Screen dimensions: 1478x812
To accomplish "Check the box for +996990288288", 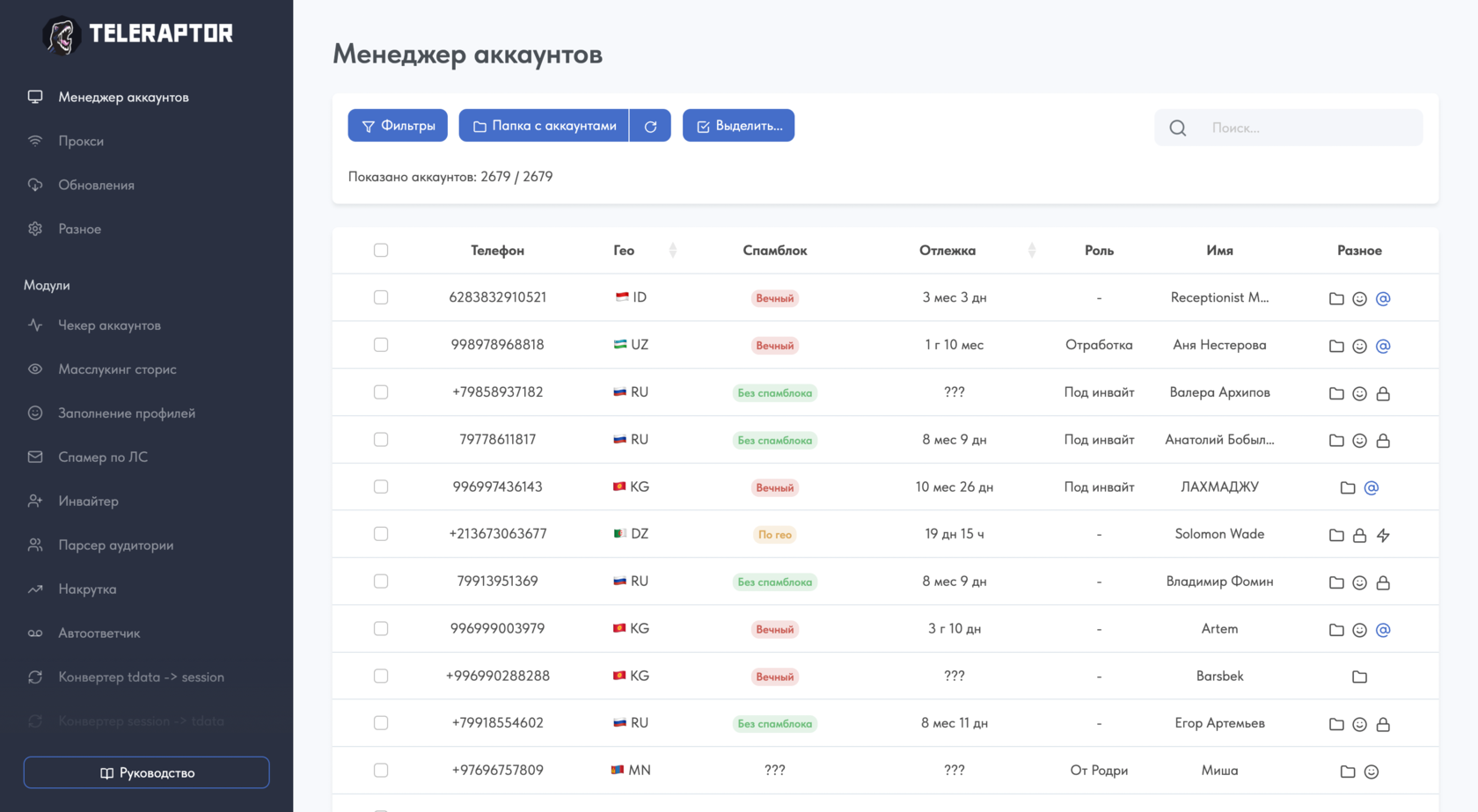I will pyautogui.click(x=381, y=676).
